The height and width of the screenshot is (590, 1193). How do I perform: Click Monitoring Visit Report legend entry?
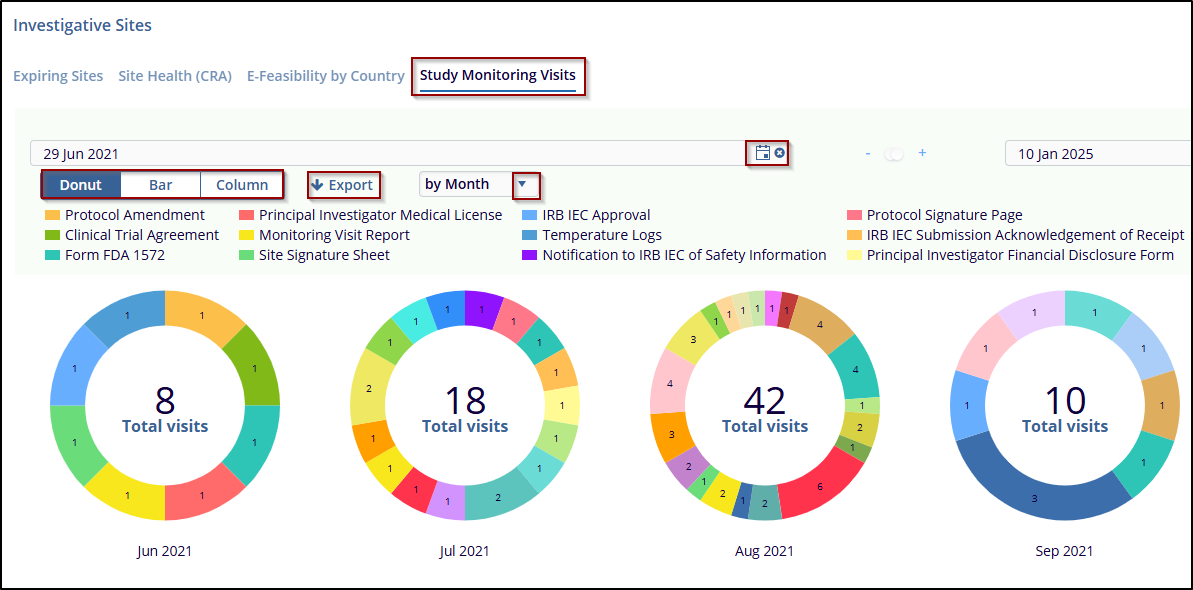pos(334,235)
